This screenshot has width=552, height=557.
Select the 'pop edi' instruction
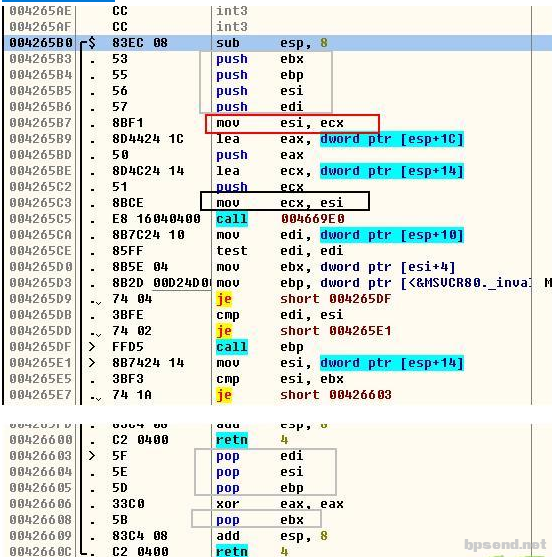[x=260, y=456]
